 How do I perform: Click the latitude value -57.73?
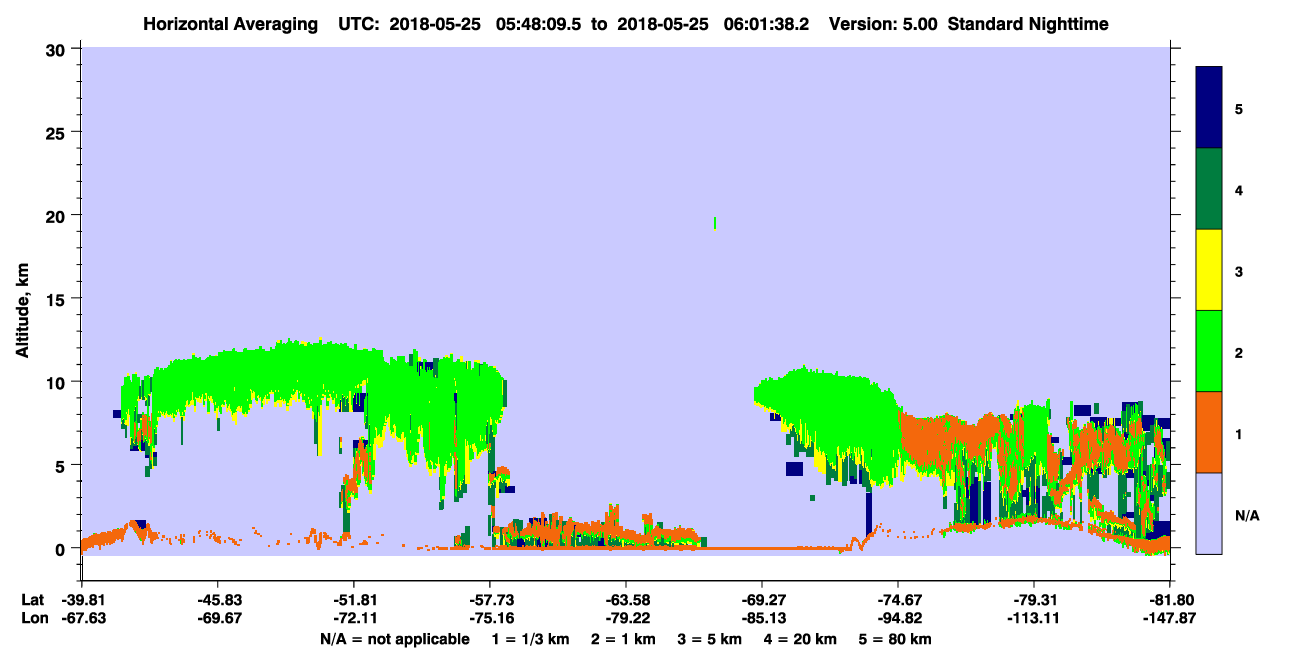click(x=490, y=600)
